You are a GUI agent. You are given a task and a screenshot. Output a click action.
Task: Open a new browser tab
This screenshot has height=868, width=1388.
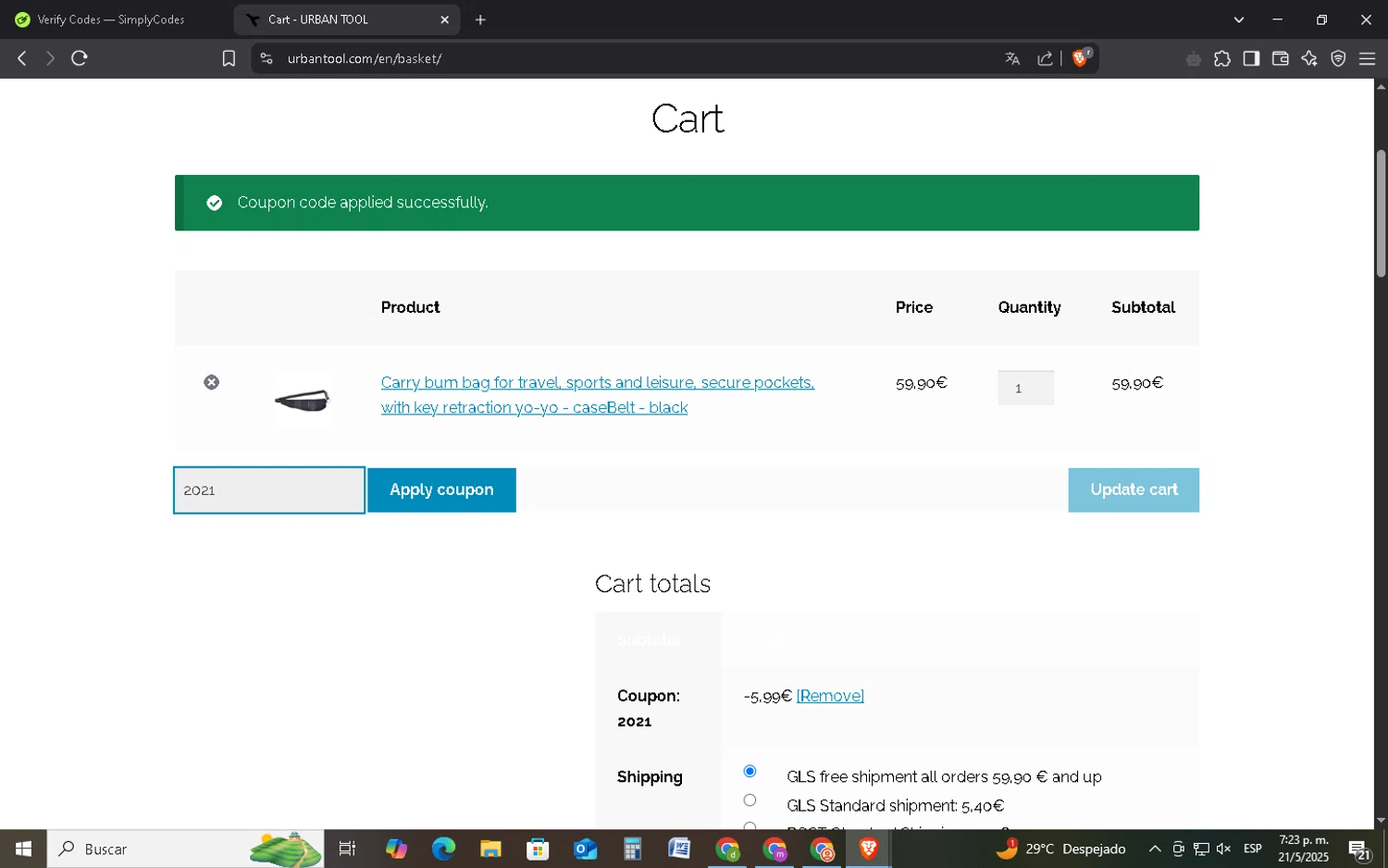pyautogui.click(x=480, y=19)
